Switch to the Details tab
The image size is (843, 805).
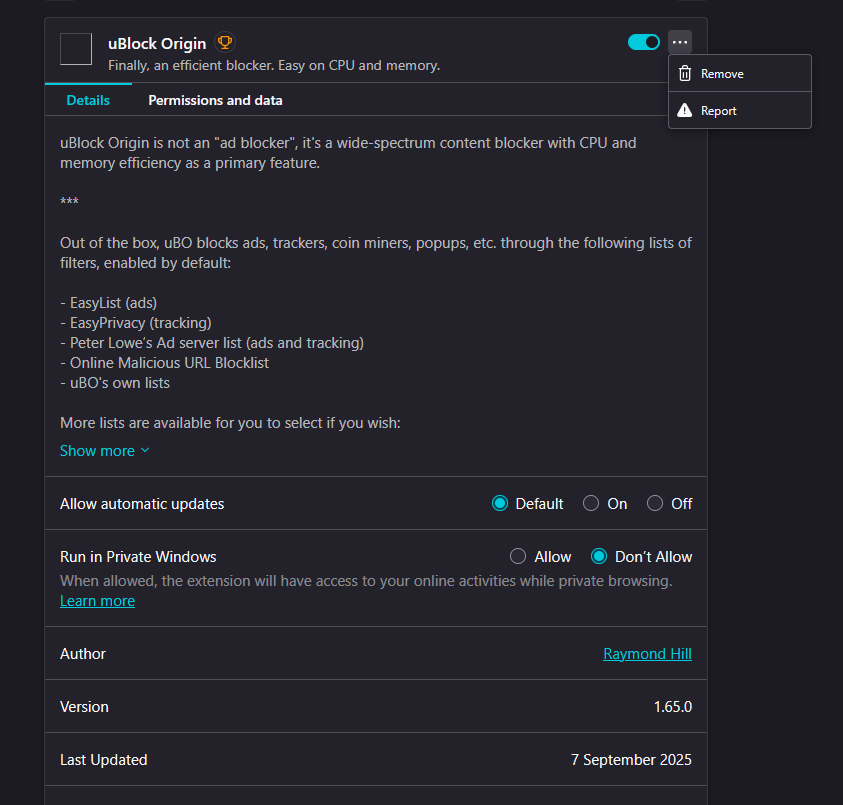[88, 100]
